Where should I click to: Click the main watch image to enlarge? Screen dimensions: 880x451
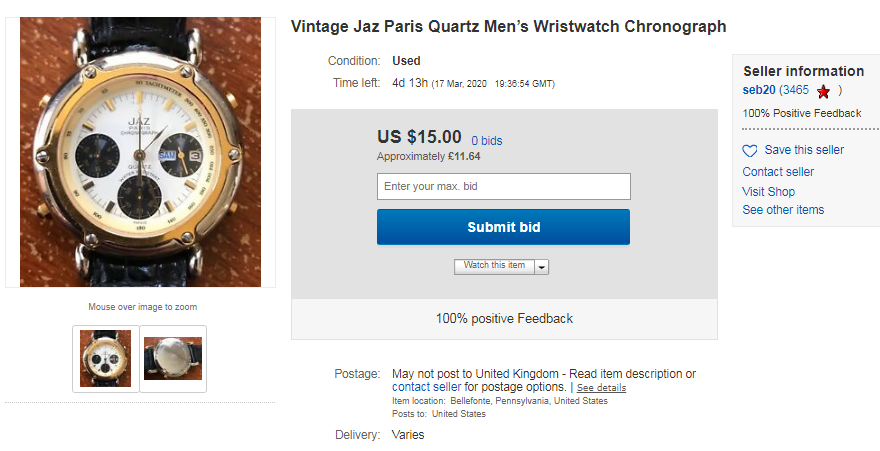point(140,152)
